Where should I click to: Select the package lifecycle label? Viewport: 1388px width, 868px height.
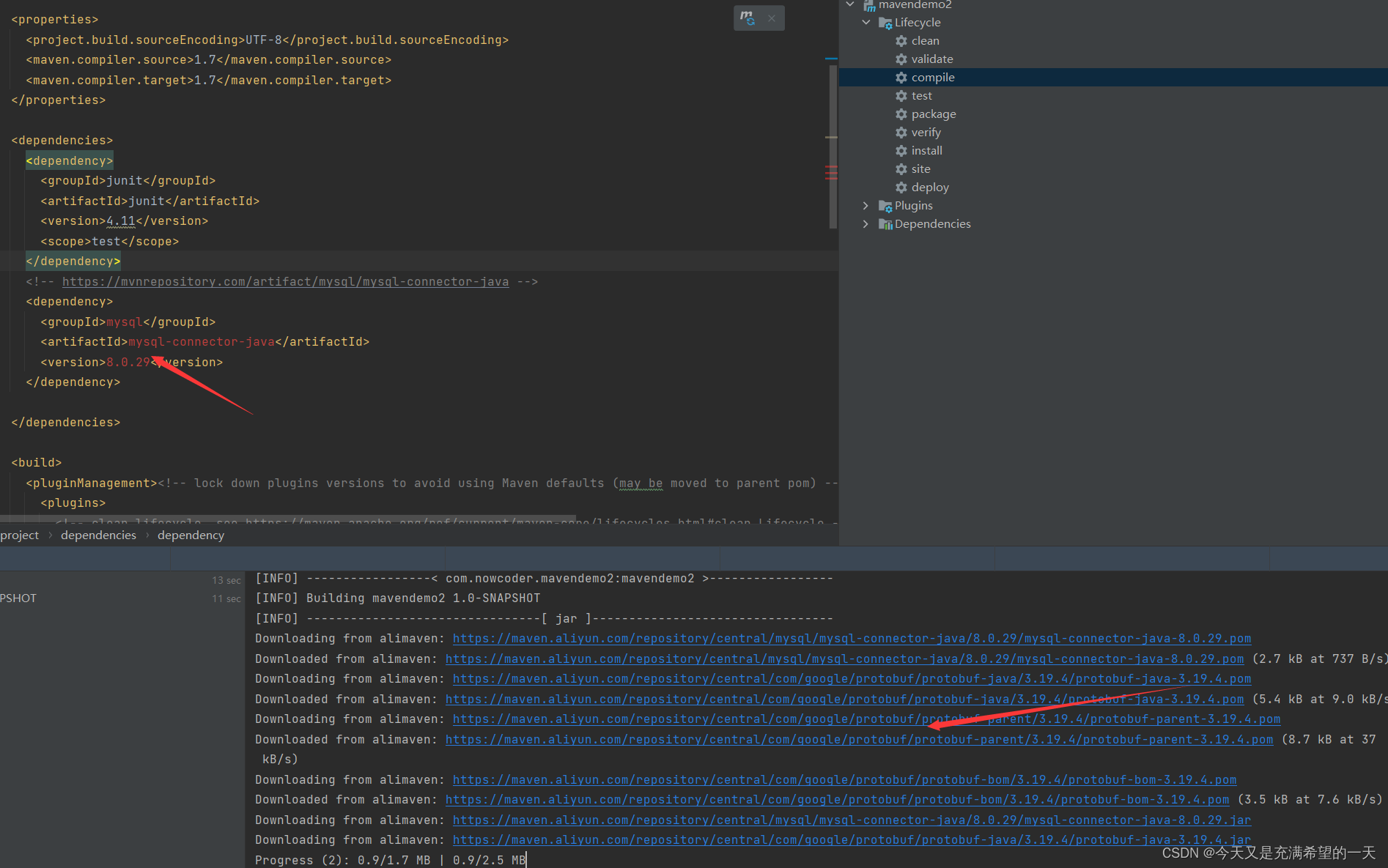934,114
